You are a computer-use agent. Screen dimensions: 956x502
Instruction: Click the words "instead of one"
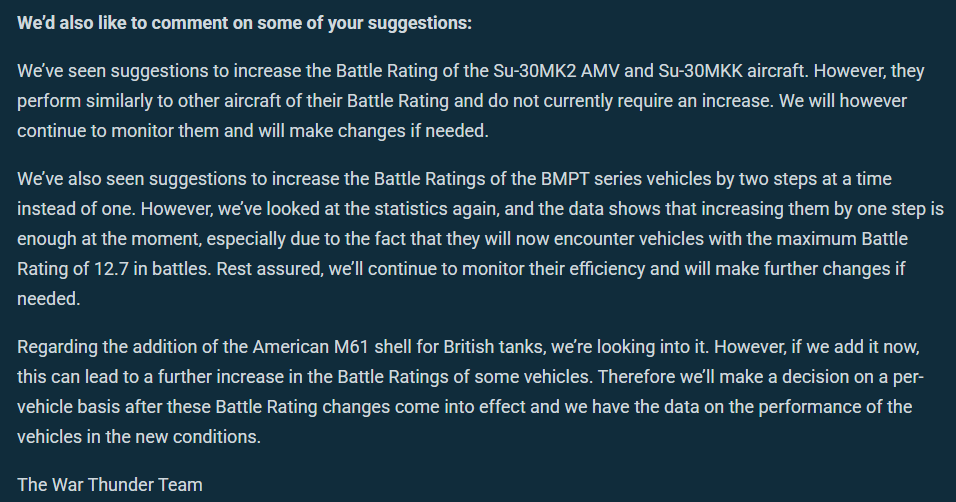(x=70, y=209)
